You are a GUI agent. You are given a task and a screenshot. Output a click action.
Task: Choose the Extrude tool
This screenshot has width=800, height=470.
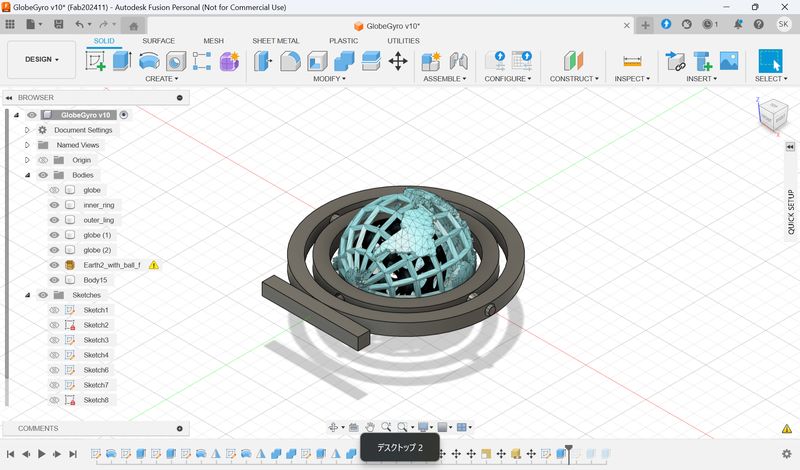(122, 61)
